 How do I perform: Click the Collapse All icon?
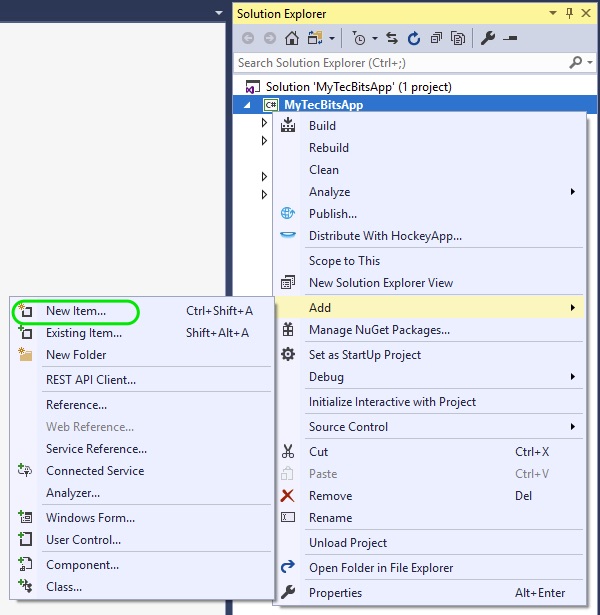click(x=436, y=38)
